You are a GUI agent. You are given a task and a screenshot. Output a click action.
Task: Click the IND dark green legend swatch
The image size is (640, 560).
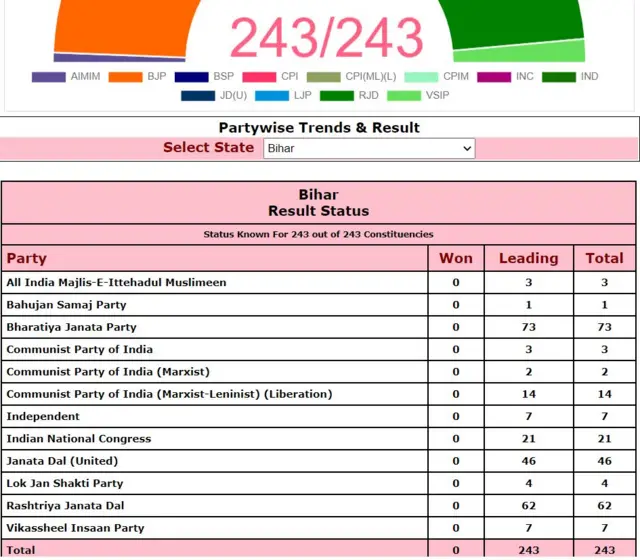(x=559, y=77)
